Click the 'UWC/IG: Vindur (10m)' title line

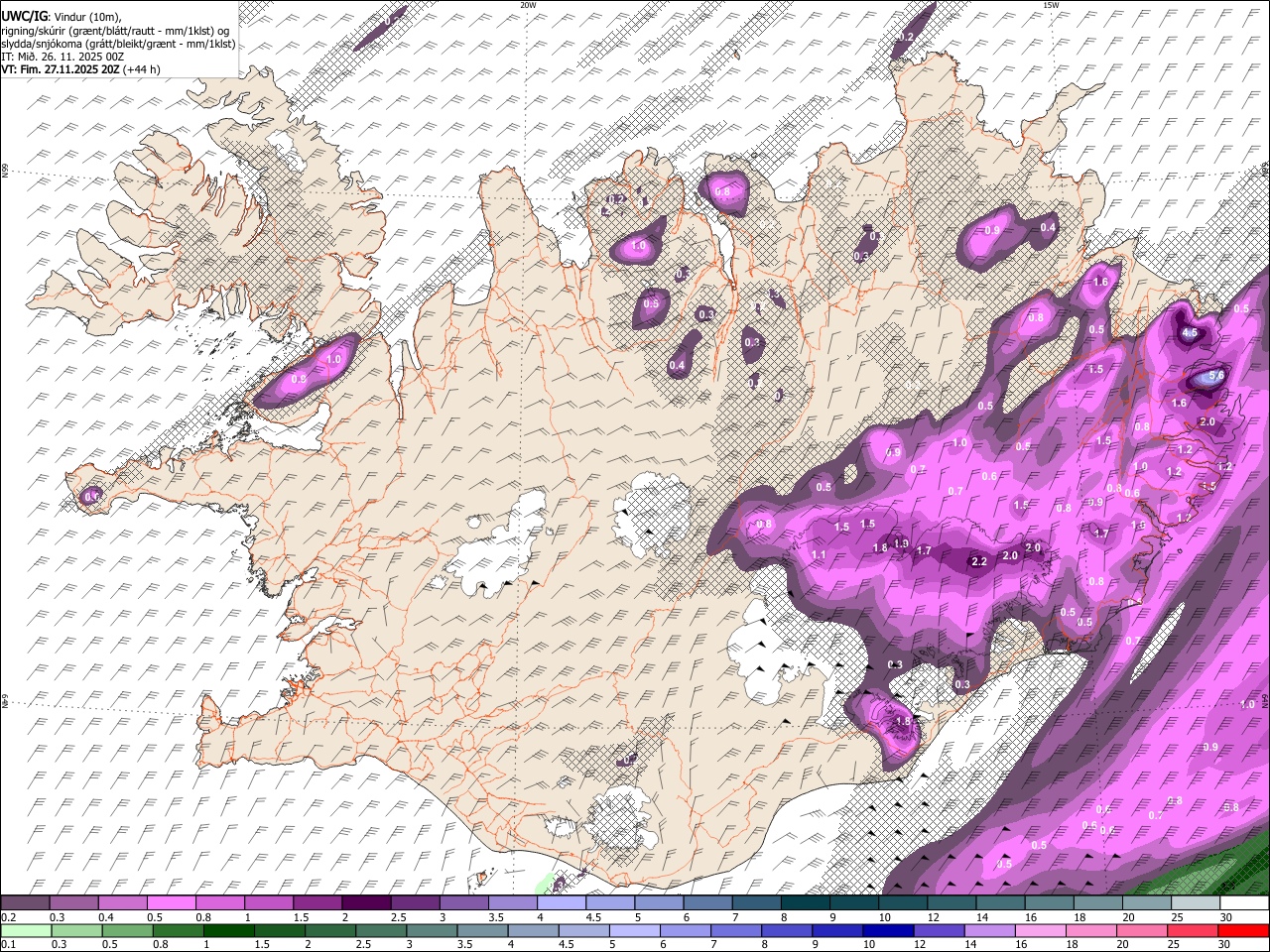tap(62, 16)
